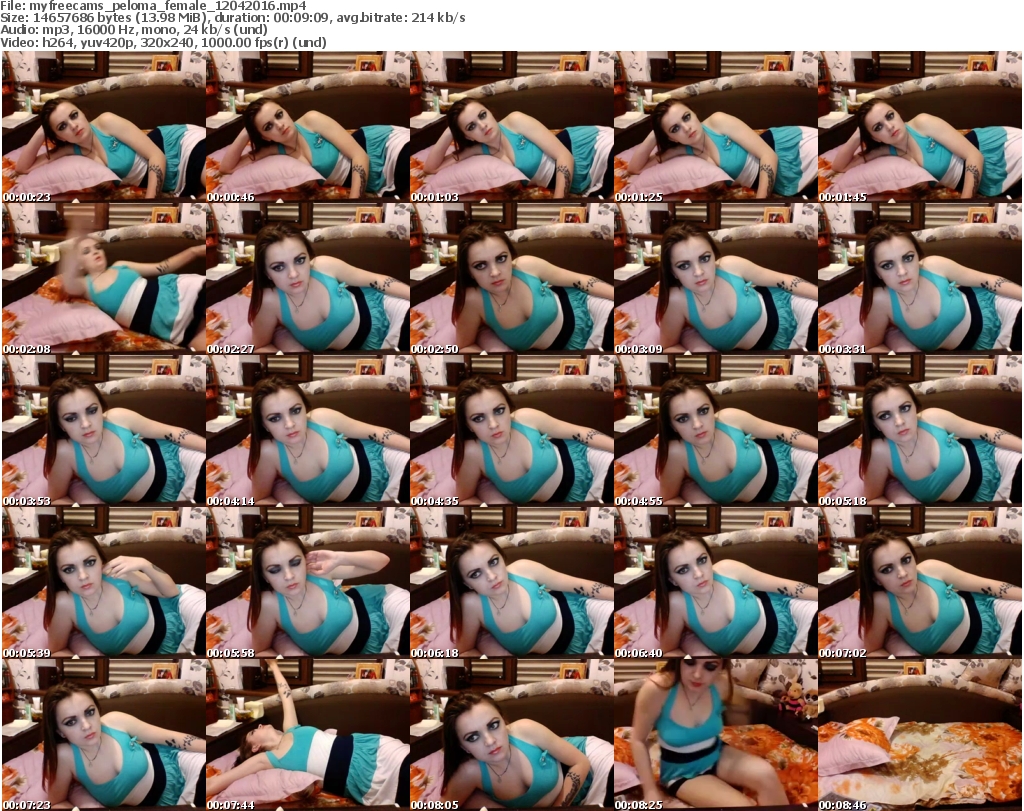
Task: Pick the frame stamped 00:04:55
Action: click(x=716, y=430)
